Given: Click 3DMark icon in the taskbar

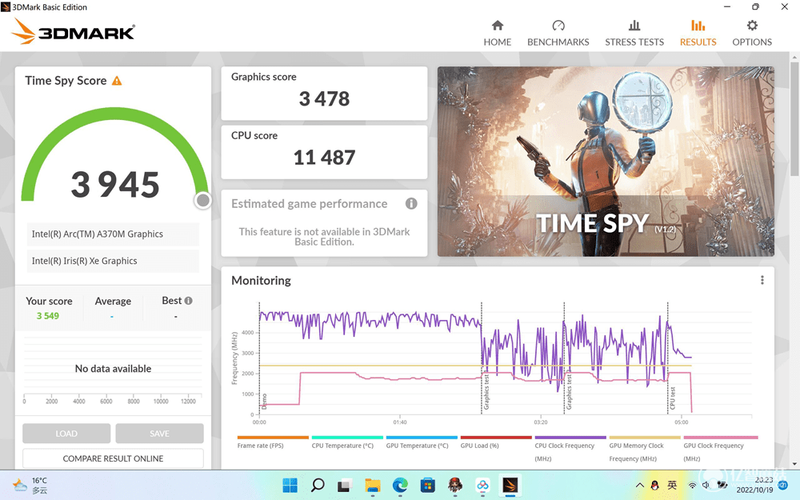Looking at the screenshot, I should (x=510, y=485).
